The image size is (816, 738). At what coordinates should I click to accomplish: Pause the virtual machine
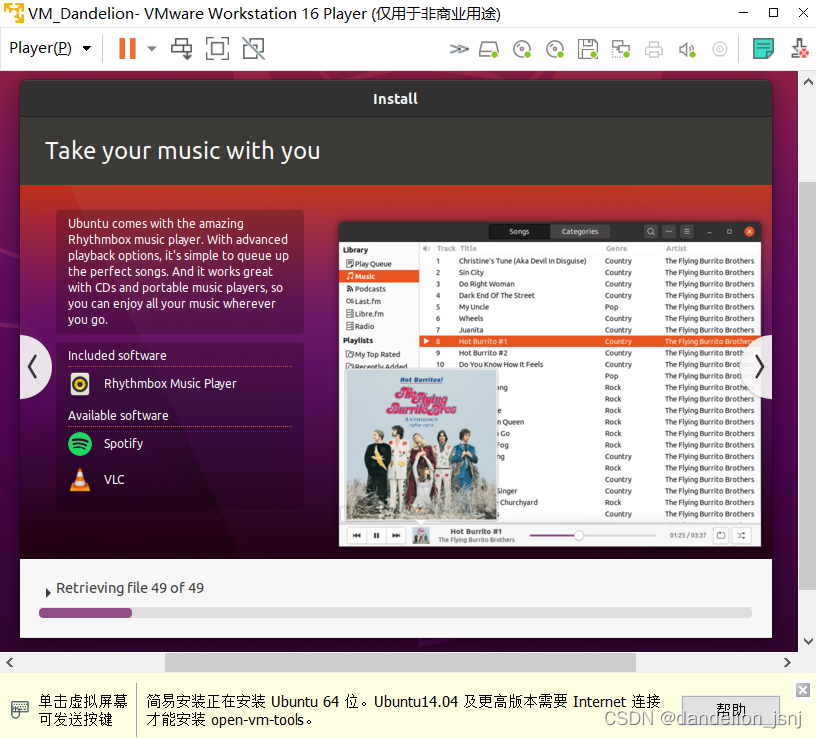coord(127,49)
